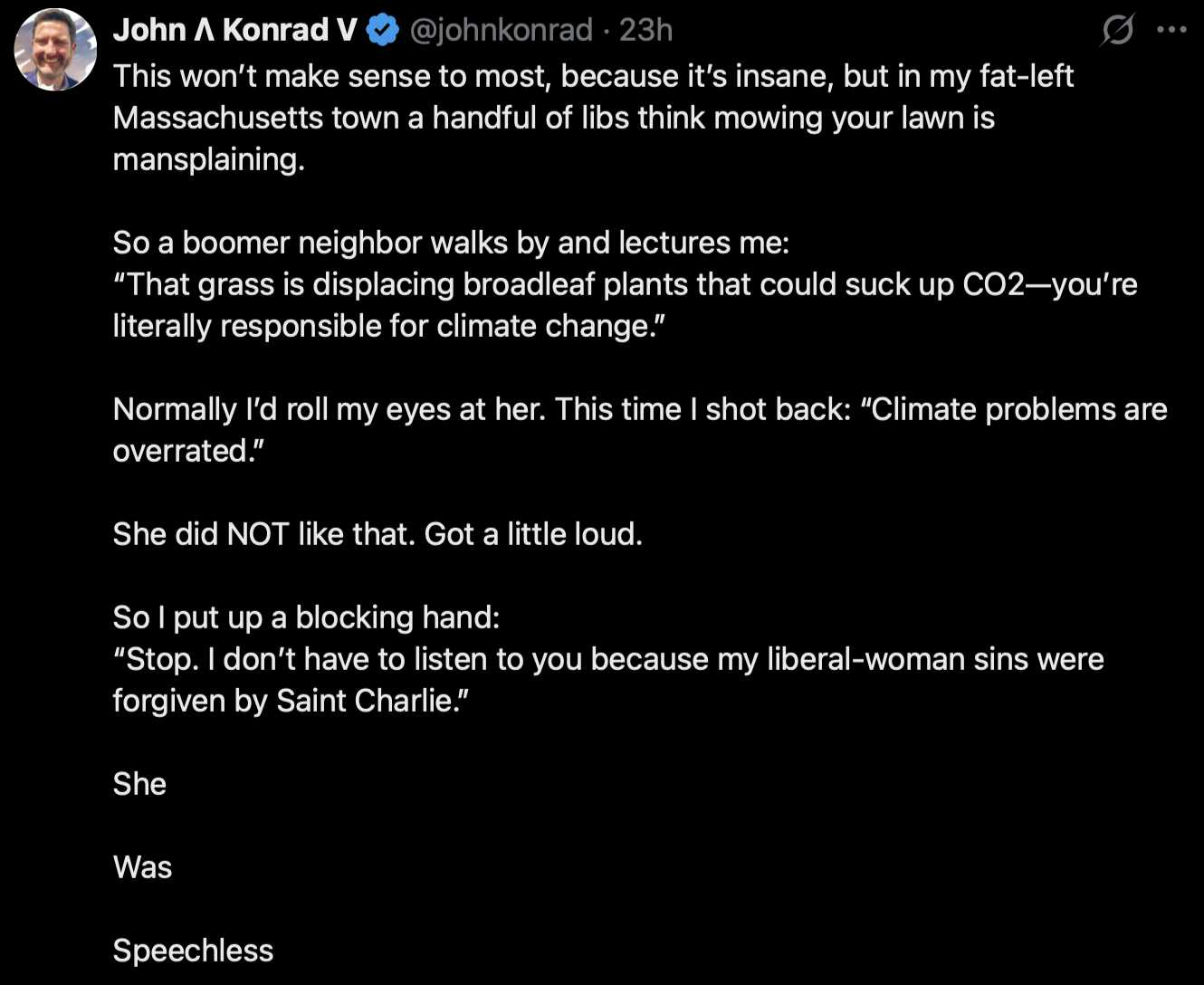Image resolution: width=1204 pixels, height=985 pixels.
Task: Open the @johnkonrad handle link
Action: [x=501, y=30]
